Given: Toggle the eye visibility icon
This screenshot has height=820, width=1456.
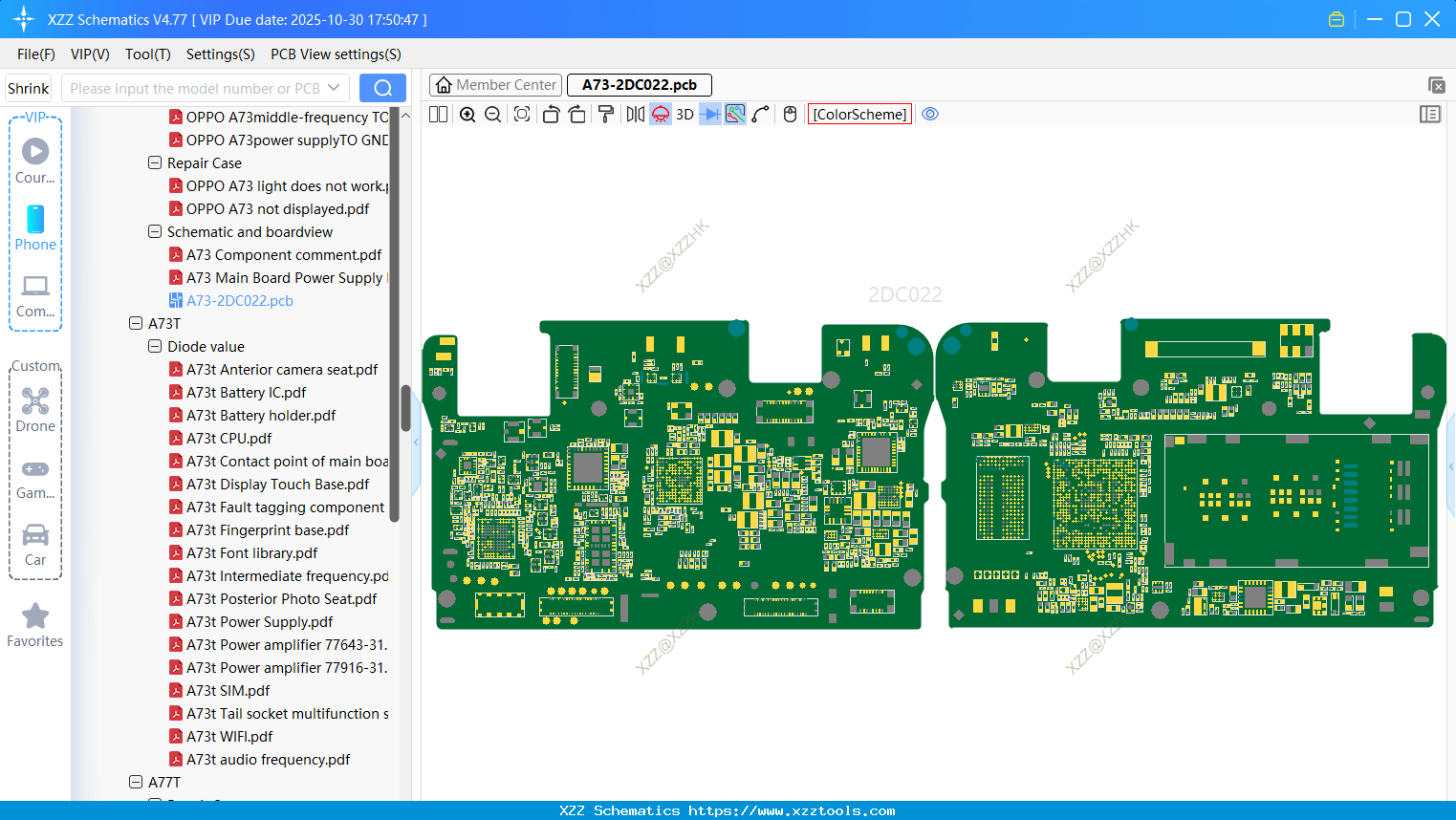Looking at the screenshot, I should (930, 115).
